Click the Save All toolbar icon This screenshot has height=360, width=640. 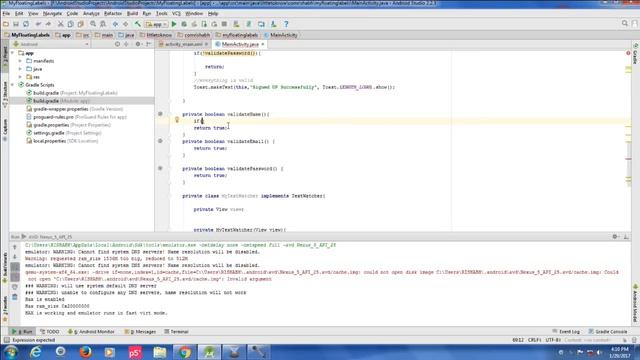pyautogui.click(x=16, y=24)
